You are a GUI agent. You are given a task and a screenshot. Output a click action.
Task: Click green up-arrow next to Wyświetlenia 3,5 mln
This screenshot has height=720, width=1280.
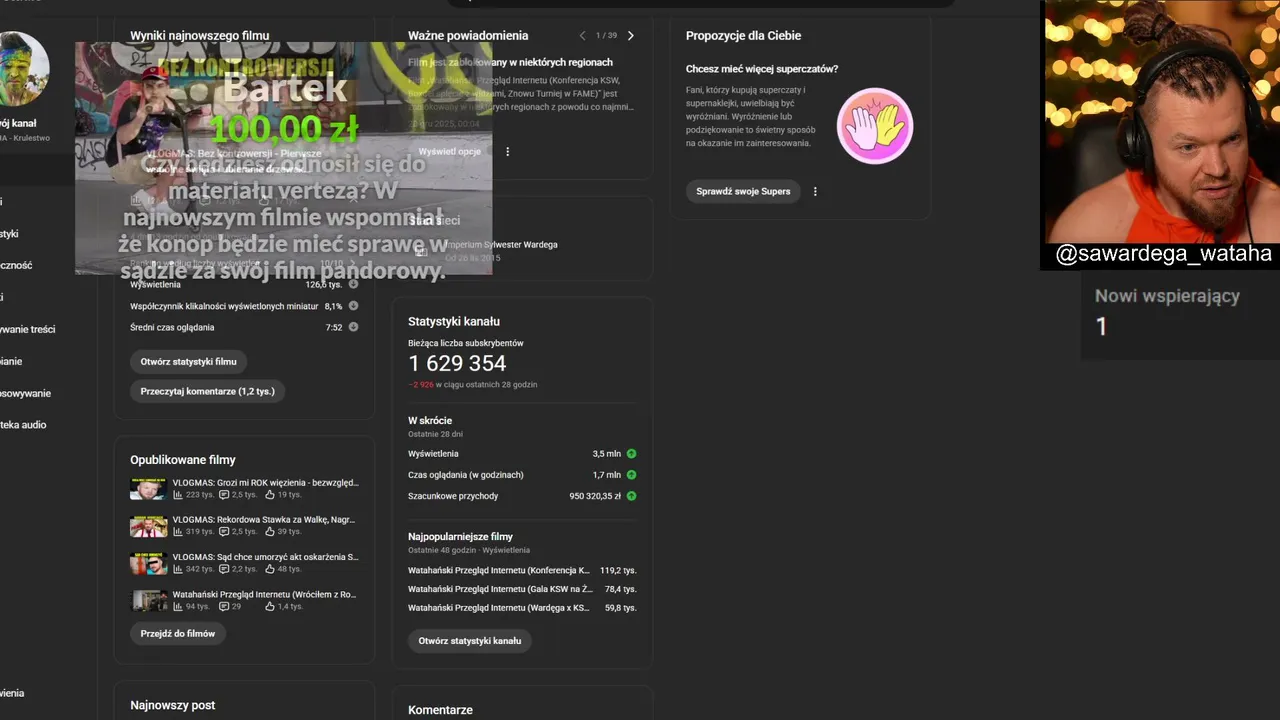631,454
